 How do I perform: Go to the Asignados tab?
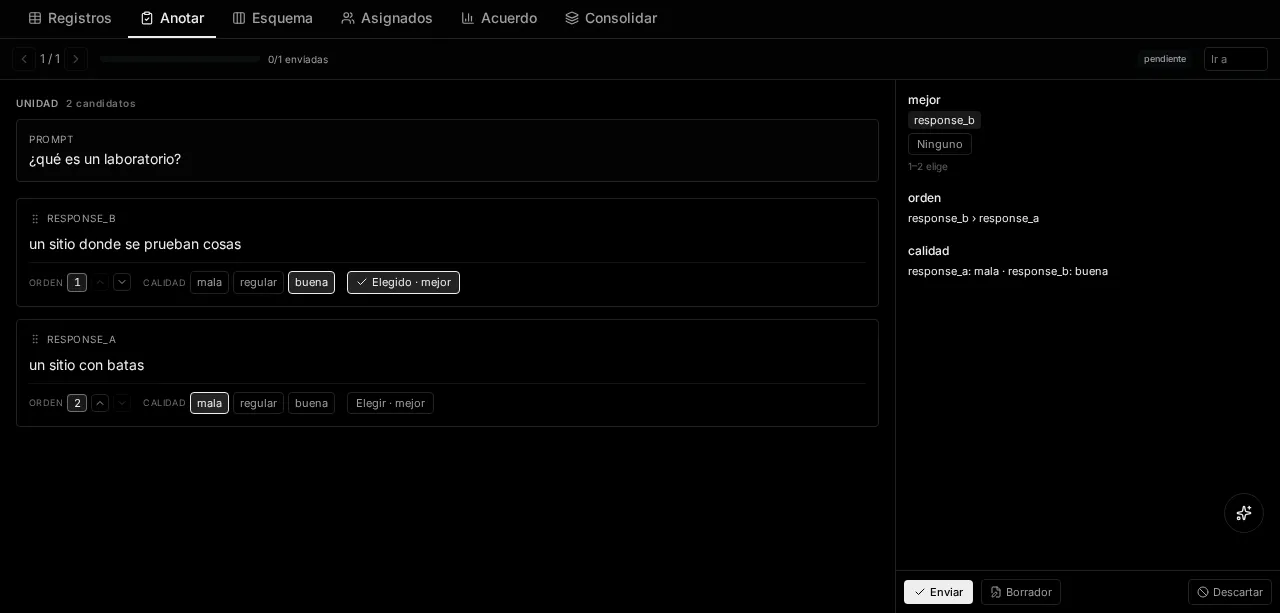coord(387,18)
